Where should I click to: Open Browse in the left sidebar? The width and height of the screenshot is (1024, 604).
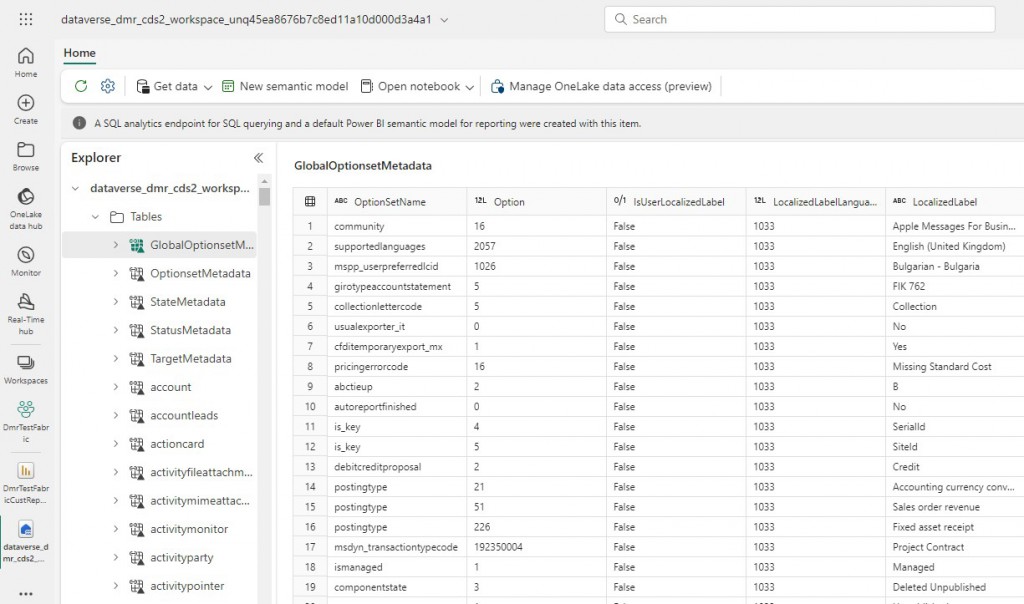(x=25, y=156)
